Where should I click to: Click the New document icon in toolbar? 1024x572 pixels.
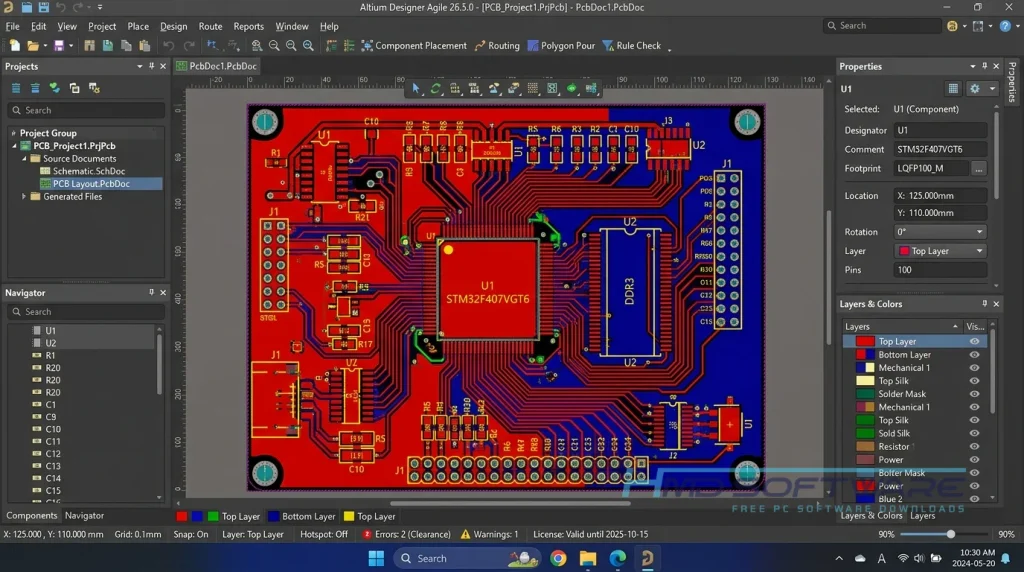[14, 46]
